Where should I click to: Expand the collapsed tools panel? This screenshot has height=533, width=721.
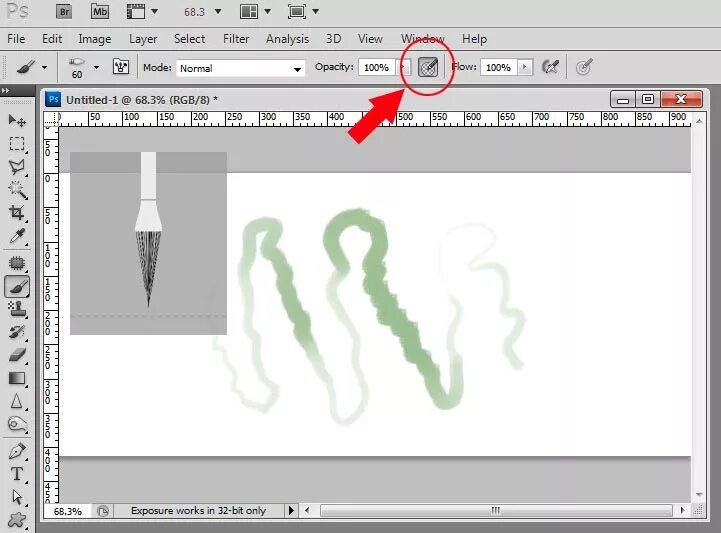point(6,91)
